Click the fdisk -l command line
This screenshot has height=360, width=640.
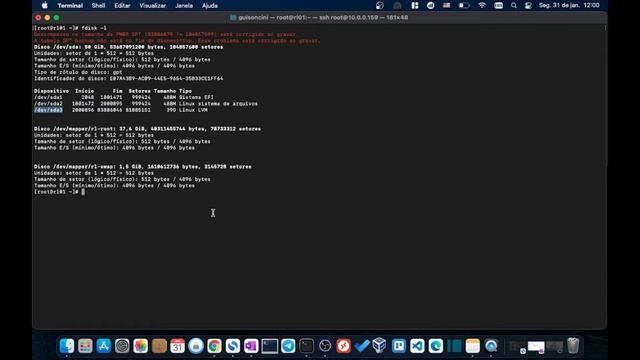tap(70, 28)
